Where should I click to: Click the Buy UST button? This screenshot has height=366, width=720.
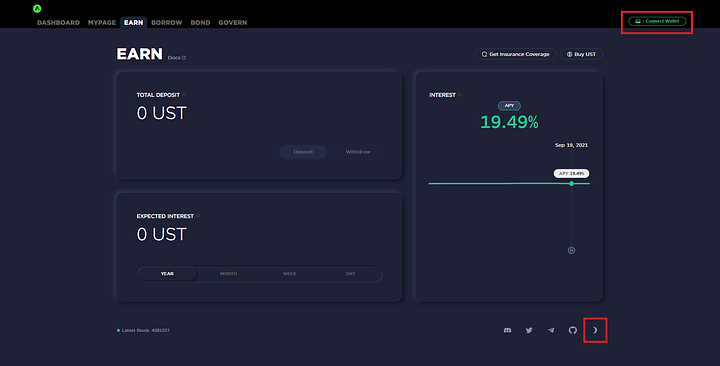581,54
